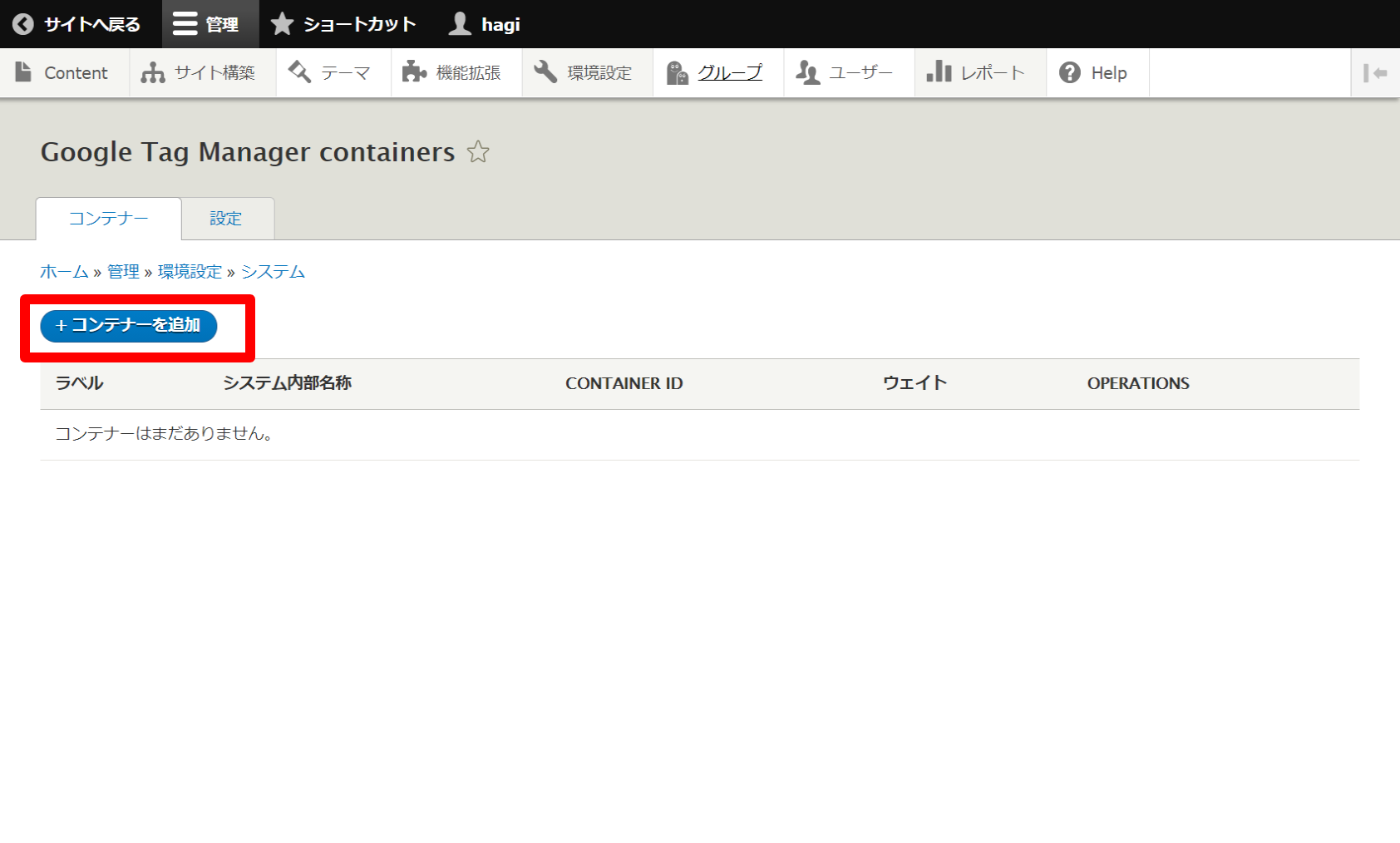Switch to the コンテナー tab
The width and height of the screenshot is (1400, 843).
(x=108, y=219)
